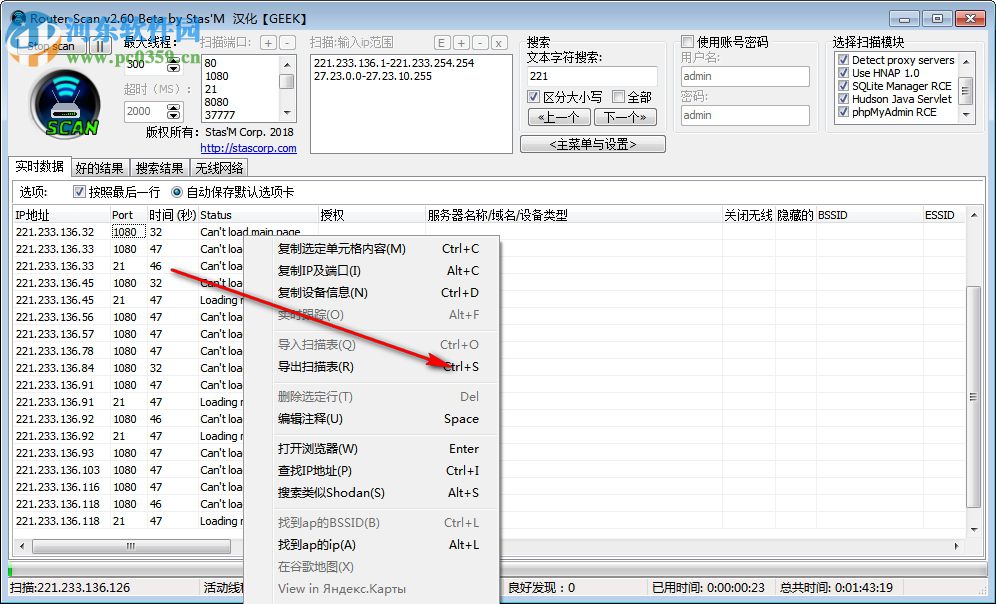Screen dimensions: 996x604
Task: Clear the IP range using the X icon
Action: click(x=497, y=43)
